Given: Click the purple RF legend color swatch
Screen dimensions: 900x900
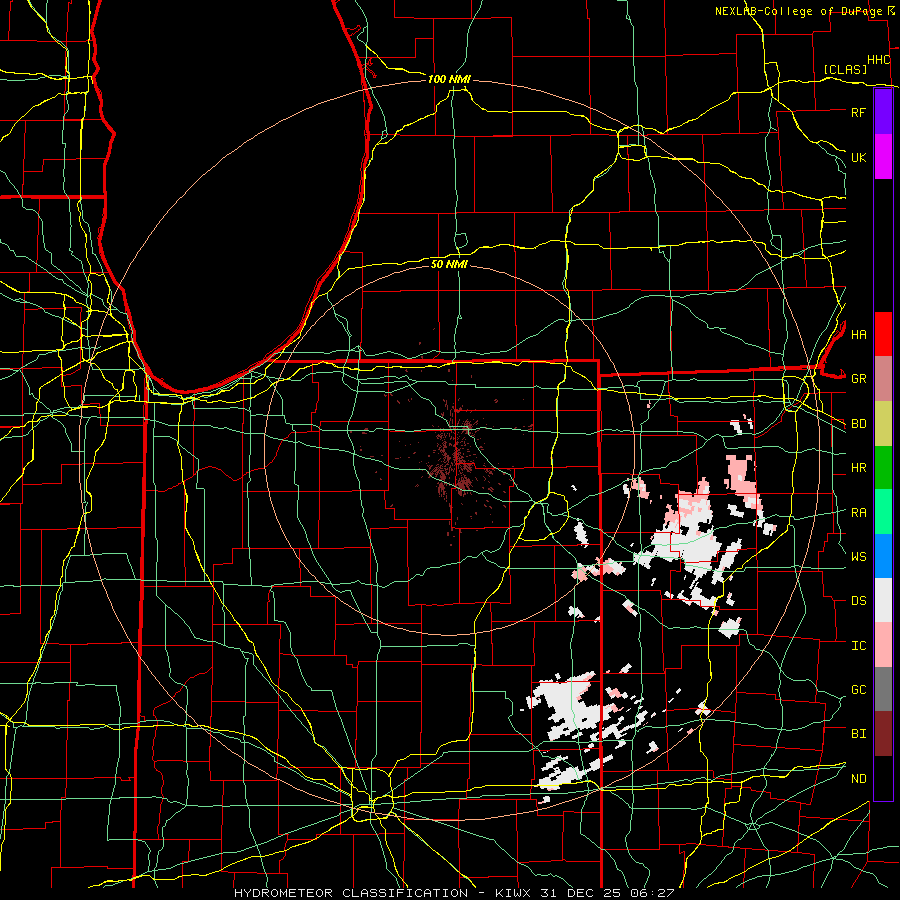Looking at the screenshot, I should 883,112.
